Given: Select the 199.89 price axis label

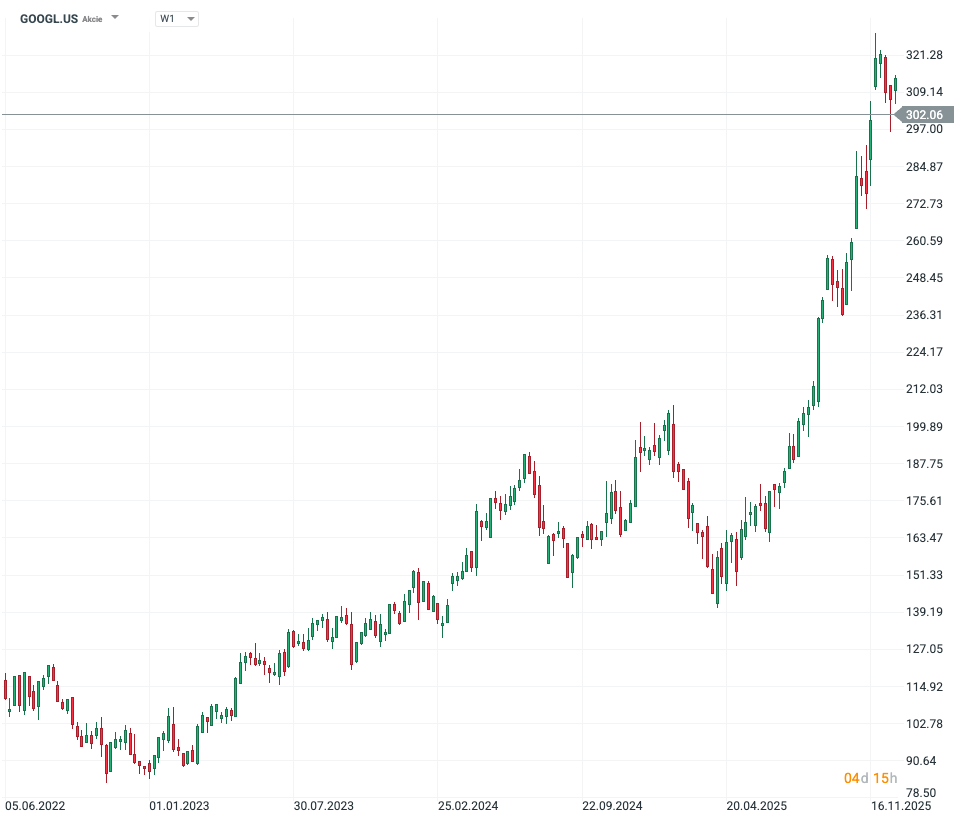Looking at the screenshot, I should (x=924, y=427).
